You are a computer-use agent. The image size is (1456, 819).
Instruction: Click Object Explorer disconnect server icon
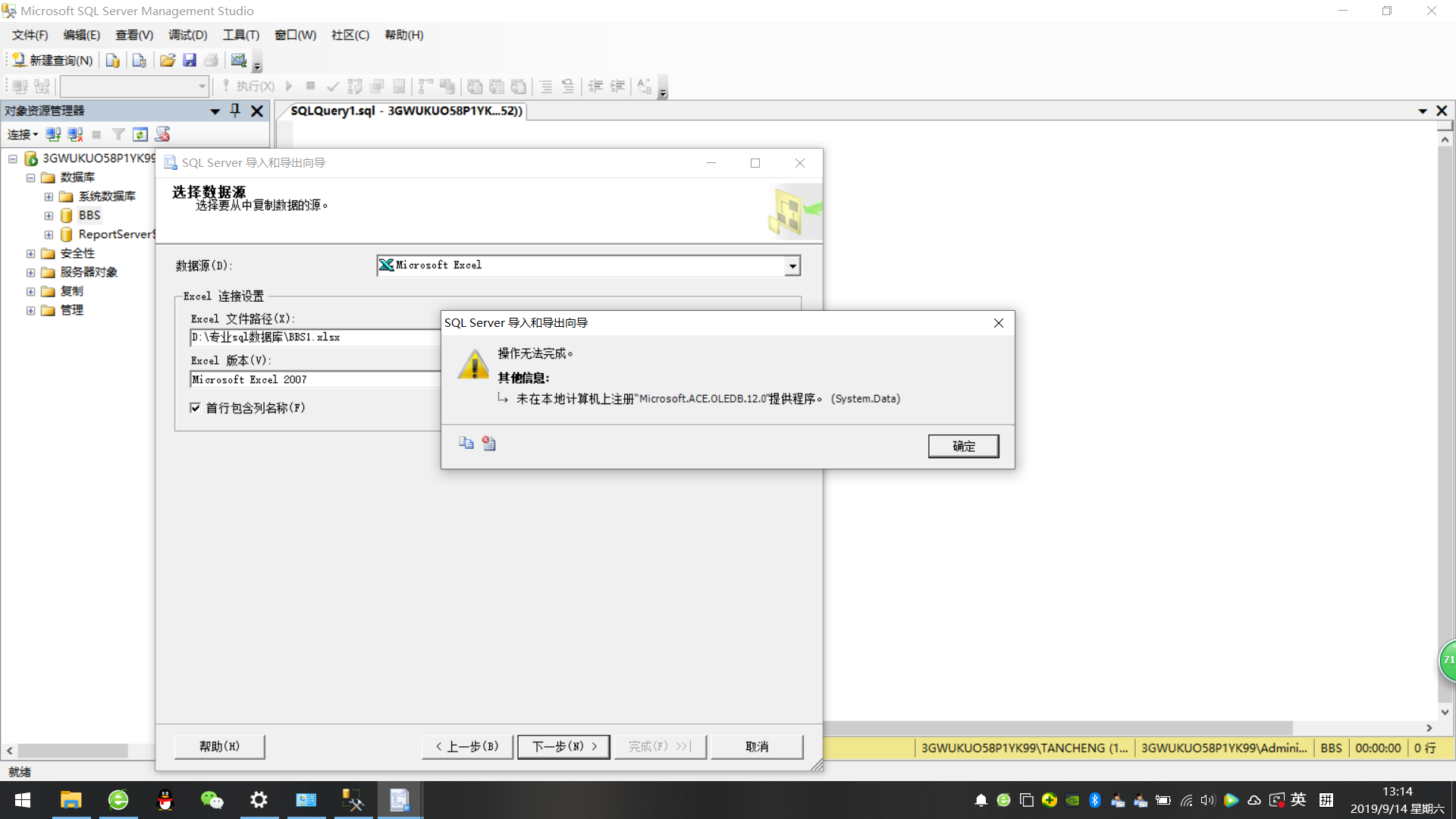tap(75, 135)
